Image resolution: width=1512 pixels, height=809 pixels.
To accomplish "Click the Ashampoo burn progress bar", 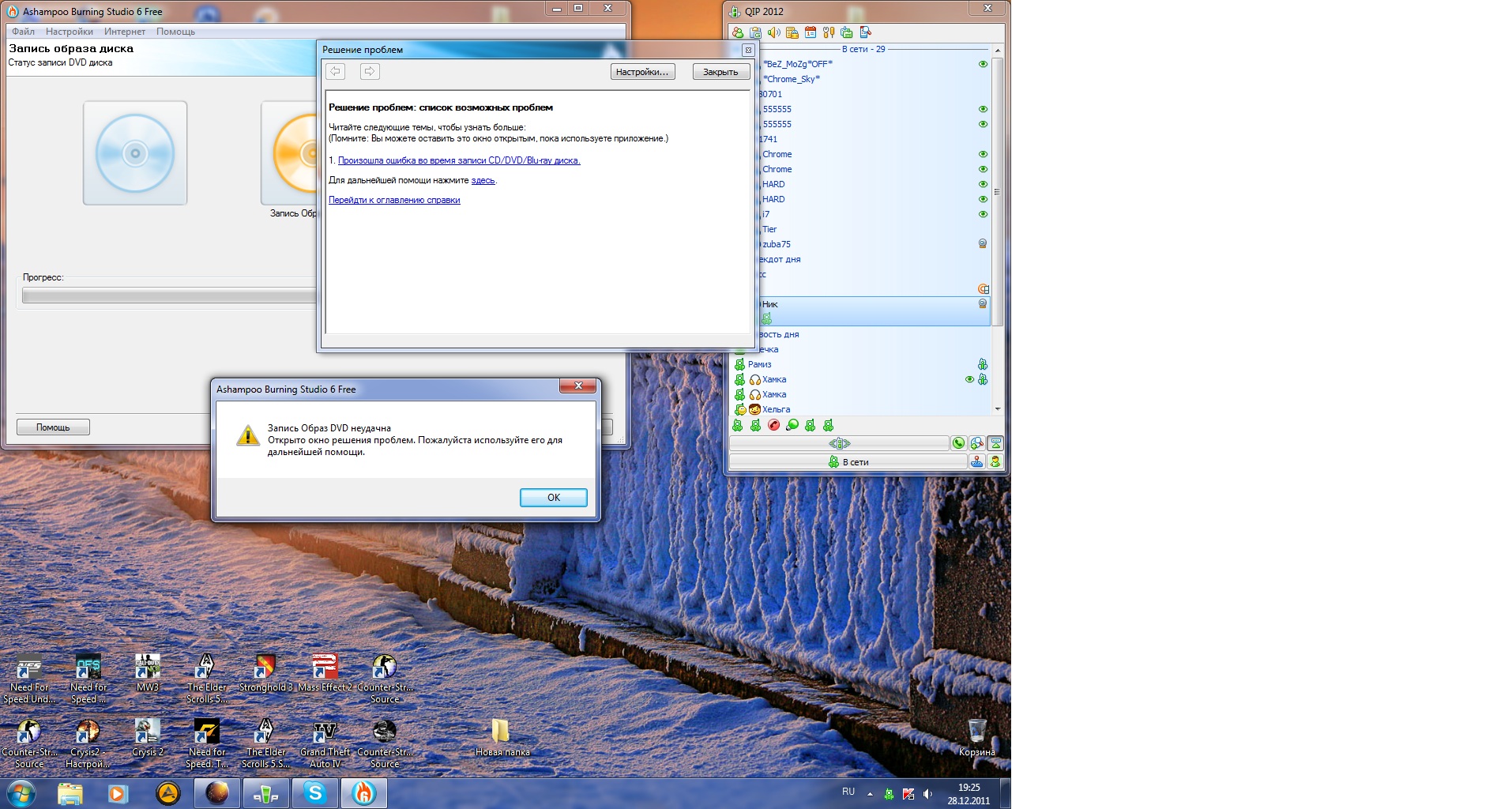I will tap(168, 295).
